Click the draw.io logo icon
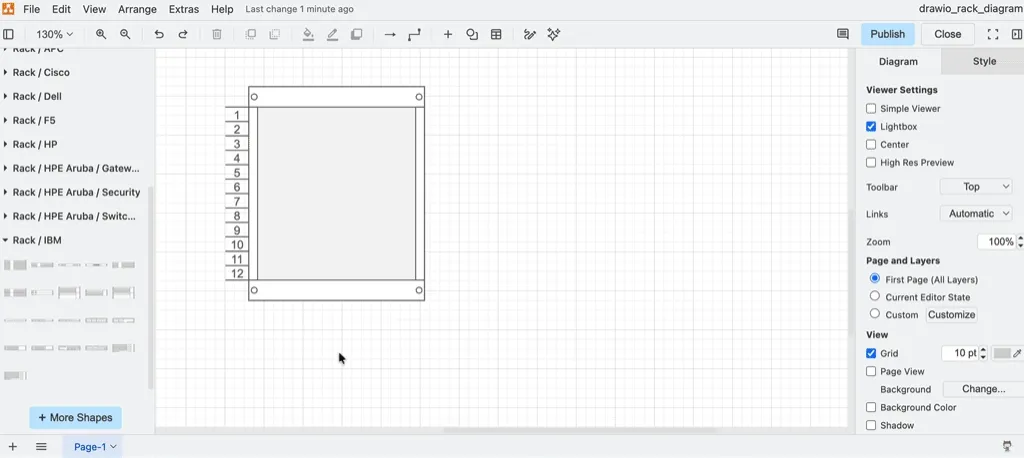The image size is (1024, 458). pyautogui.click(x=8, y=9)
